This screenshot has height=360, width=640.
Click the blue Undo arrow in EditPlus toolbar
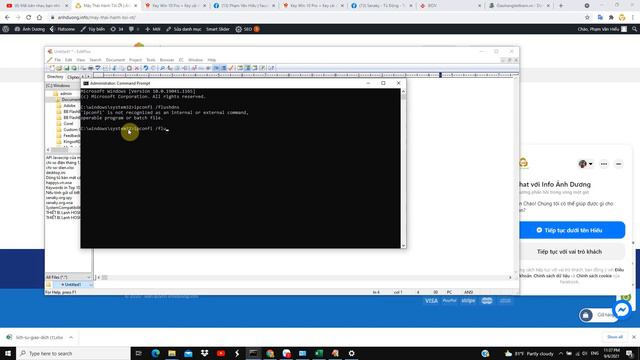coord(146,68)
